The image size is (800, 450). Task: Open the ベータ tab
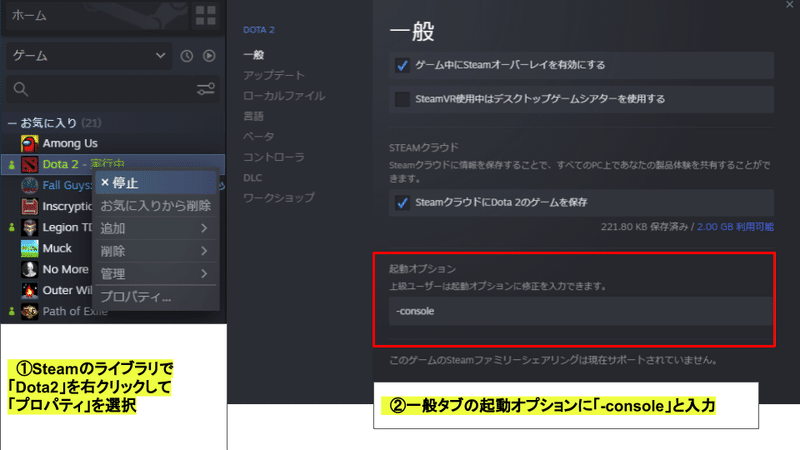point(259,137)
